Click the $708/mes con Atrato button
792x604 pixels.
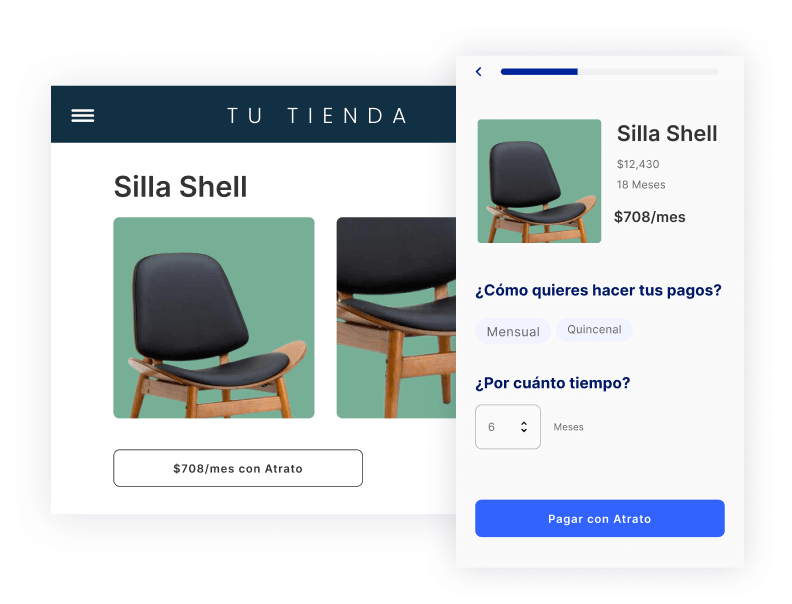click(238, 468)
